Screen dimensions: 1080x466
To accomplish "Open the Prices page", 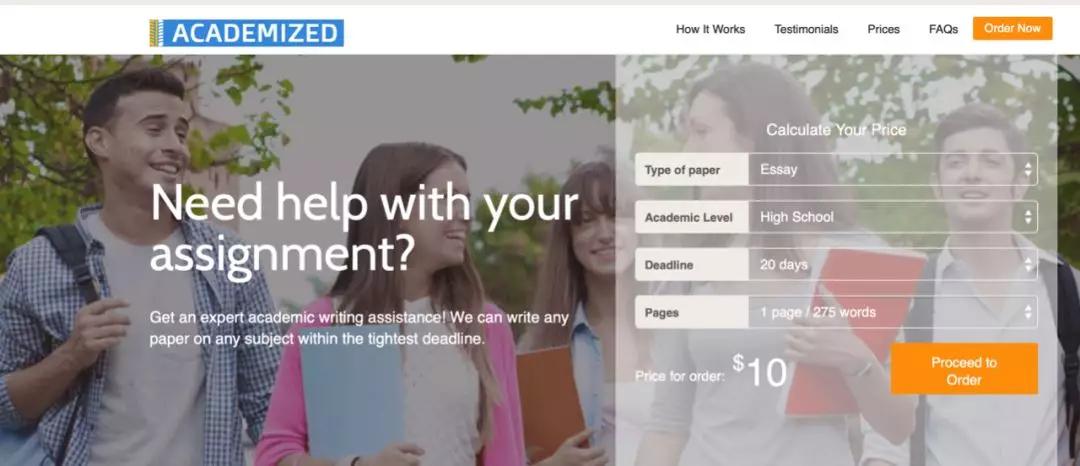I will [x=884, y=29].
